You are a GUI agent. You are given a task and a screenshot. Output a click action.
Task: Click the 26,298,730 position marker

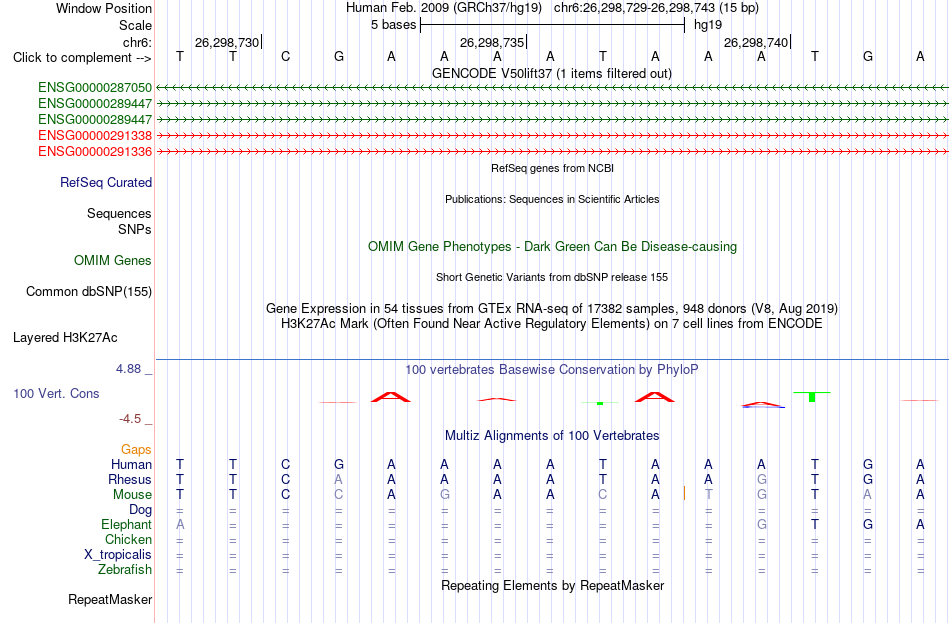[228, 42]
